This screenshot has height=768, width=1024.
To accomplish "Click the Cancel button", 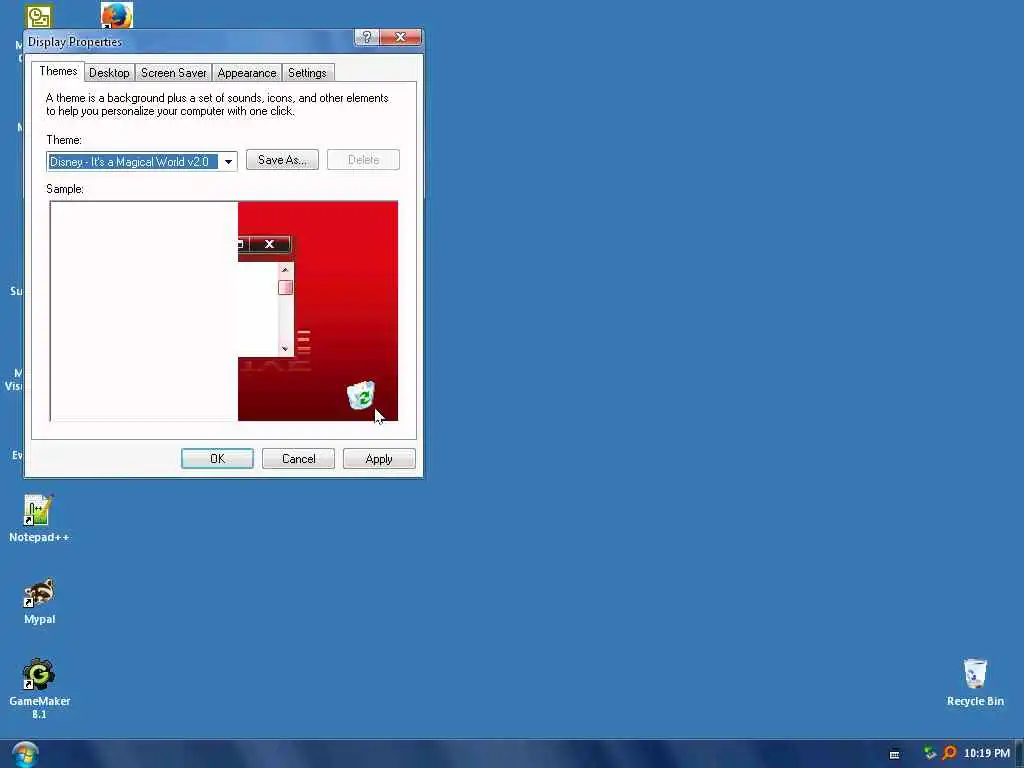I will (298, 458).
